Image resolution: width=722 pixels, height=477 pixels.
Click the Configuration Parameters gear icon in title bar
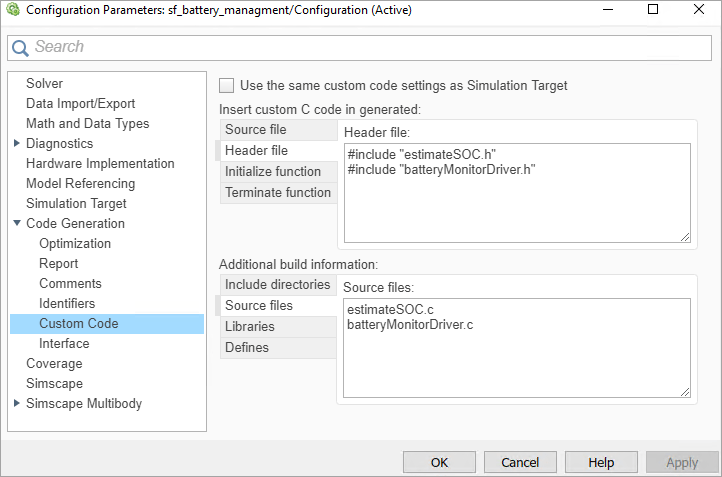pos(13,10)
